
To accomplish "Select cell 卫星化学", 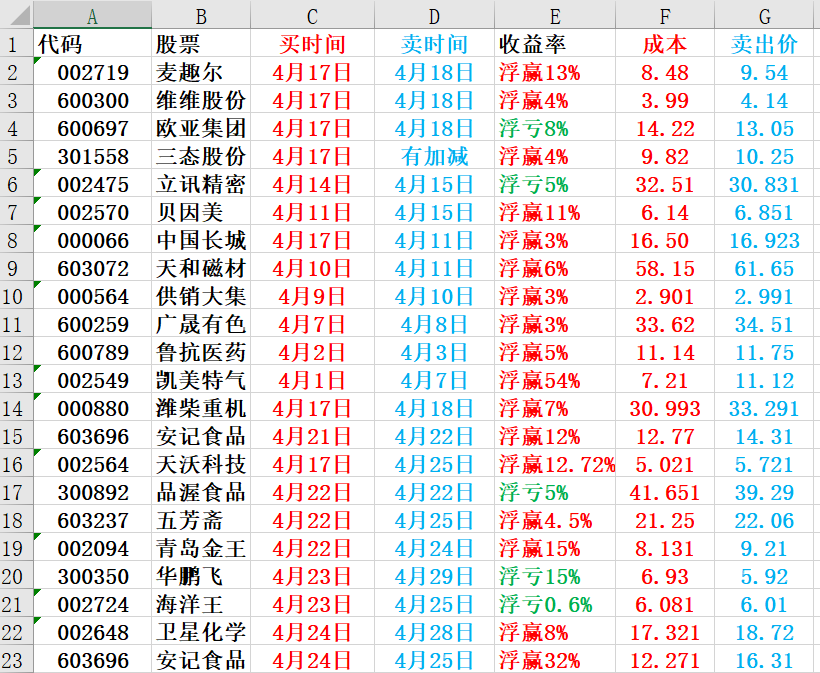I will [x=201, y=632].
